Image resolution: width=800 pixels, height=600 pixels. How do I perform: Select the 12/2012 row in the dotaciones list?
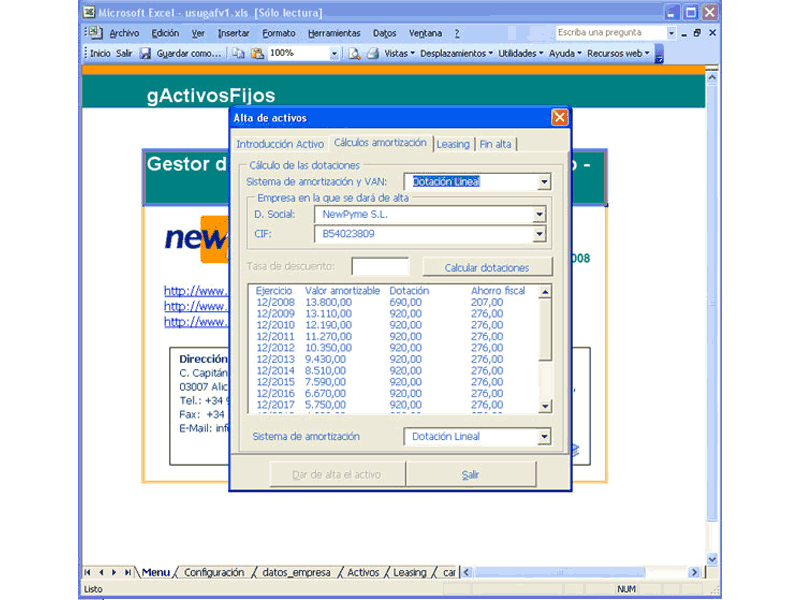pyautogui.click(x=393, y=348)
